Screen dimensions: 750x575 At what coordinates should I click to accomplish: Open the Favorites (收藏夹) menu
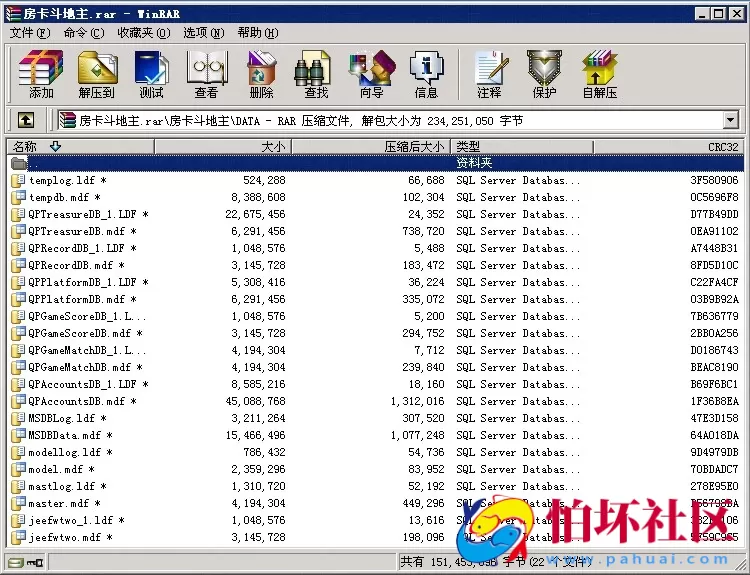click(144, 33)
